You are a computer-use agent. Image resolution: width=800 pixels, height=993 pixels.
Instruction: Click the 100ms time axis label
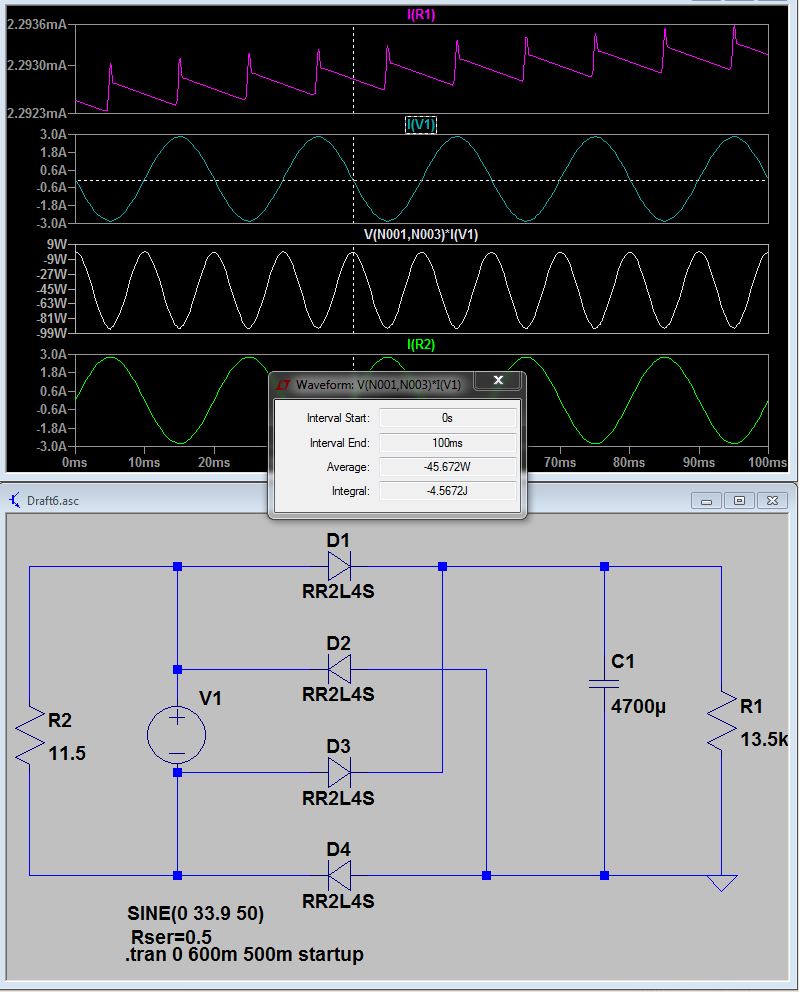coord(767,462)
